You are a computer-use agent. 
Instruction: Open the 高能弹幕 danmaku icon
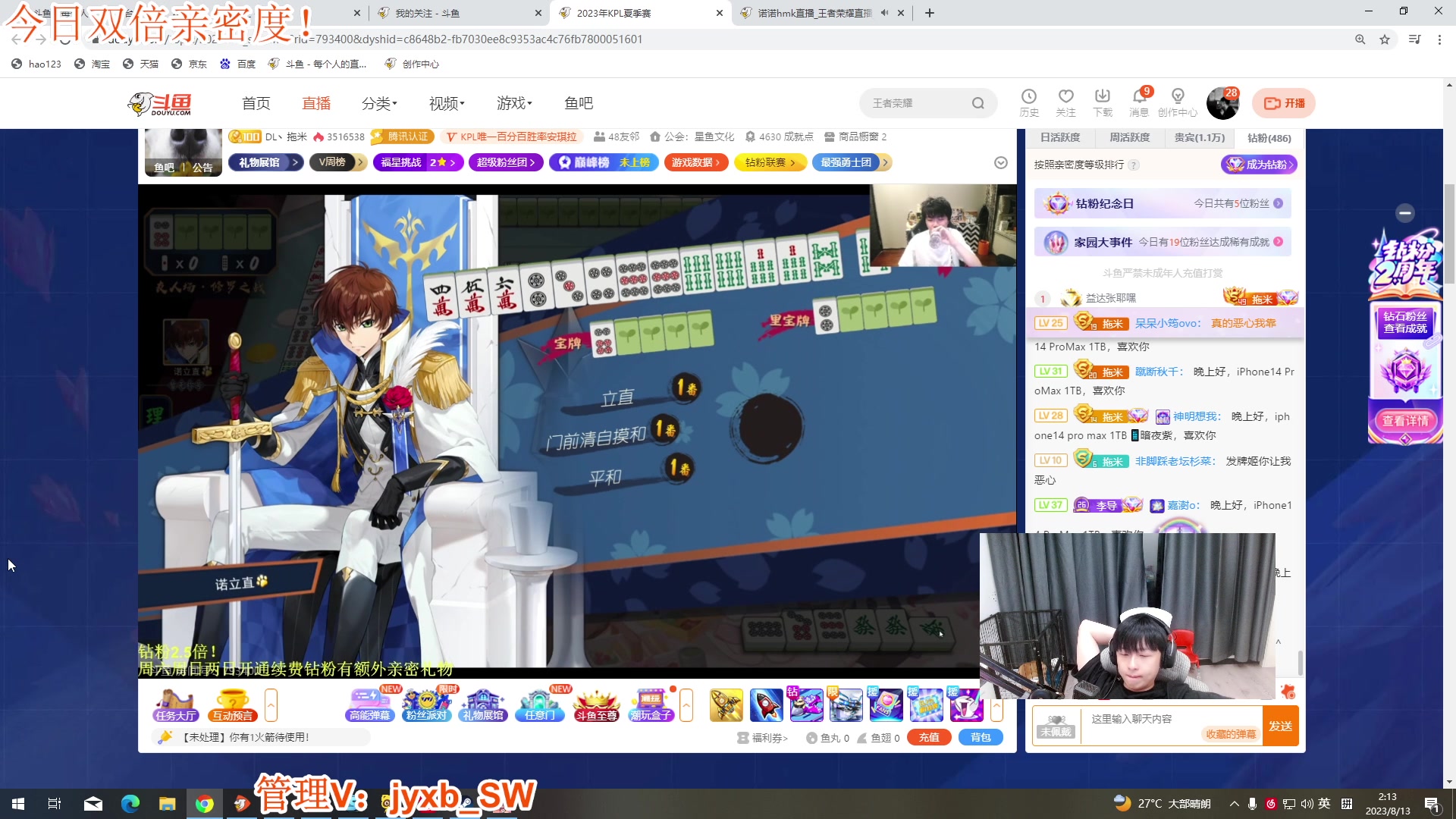pyautogui.click(x=369, y=705)
